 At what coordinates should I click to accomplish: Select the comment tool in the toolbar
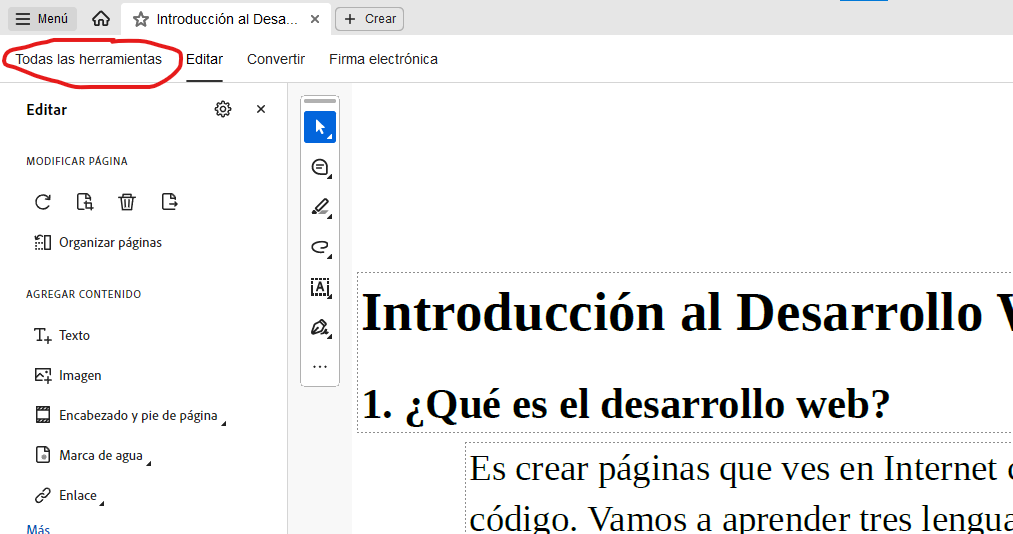(x=320, y=167)
